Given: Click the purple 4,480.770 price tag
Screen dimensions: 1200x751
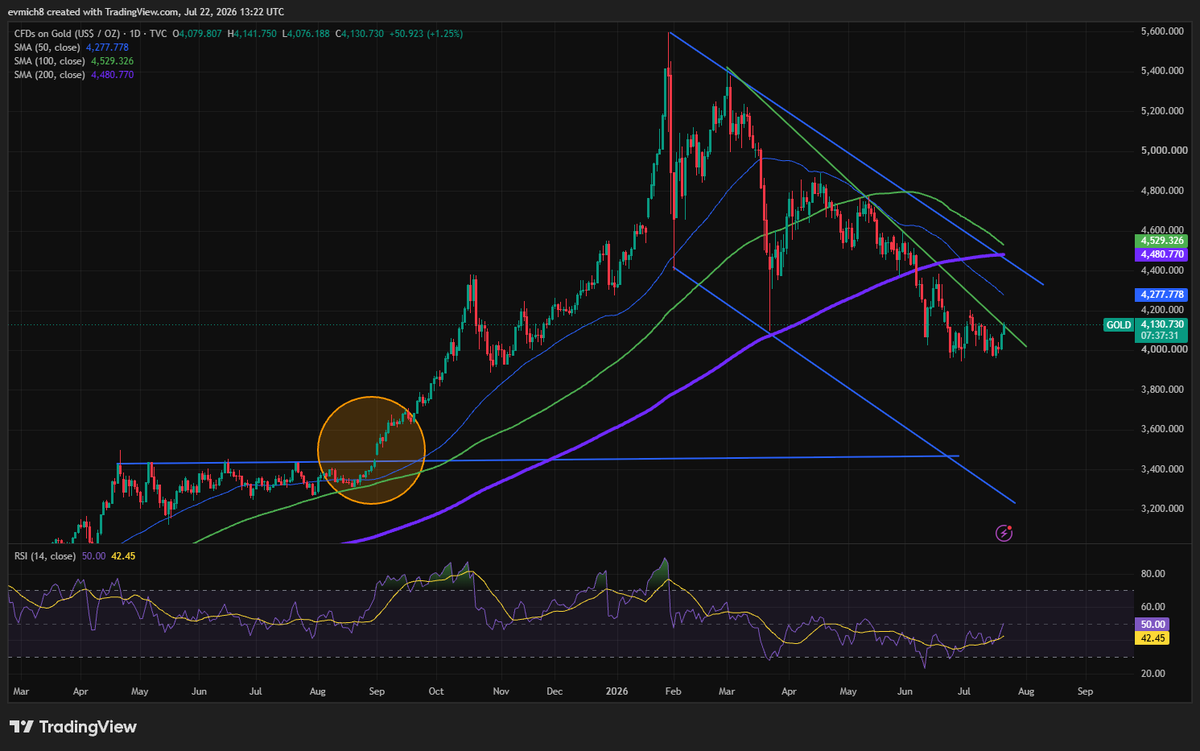Looking at the screenshot, I should 1163,254.
